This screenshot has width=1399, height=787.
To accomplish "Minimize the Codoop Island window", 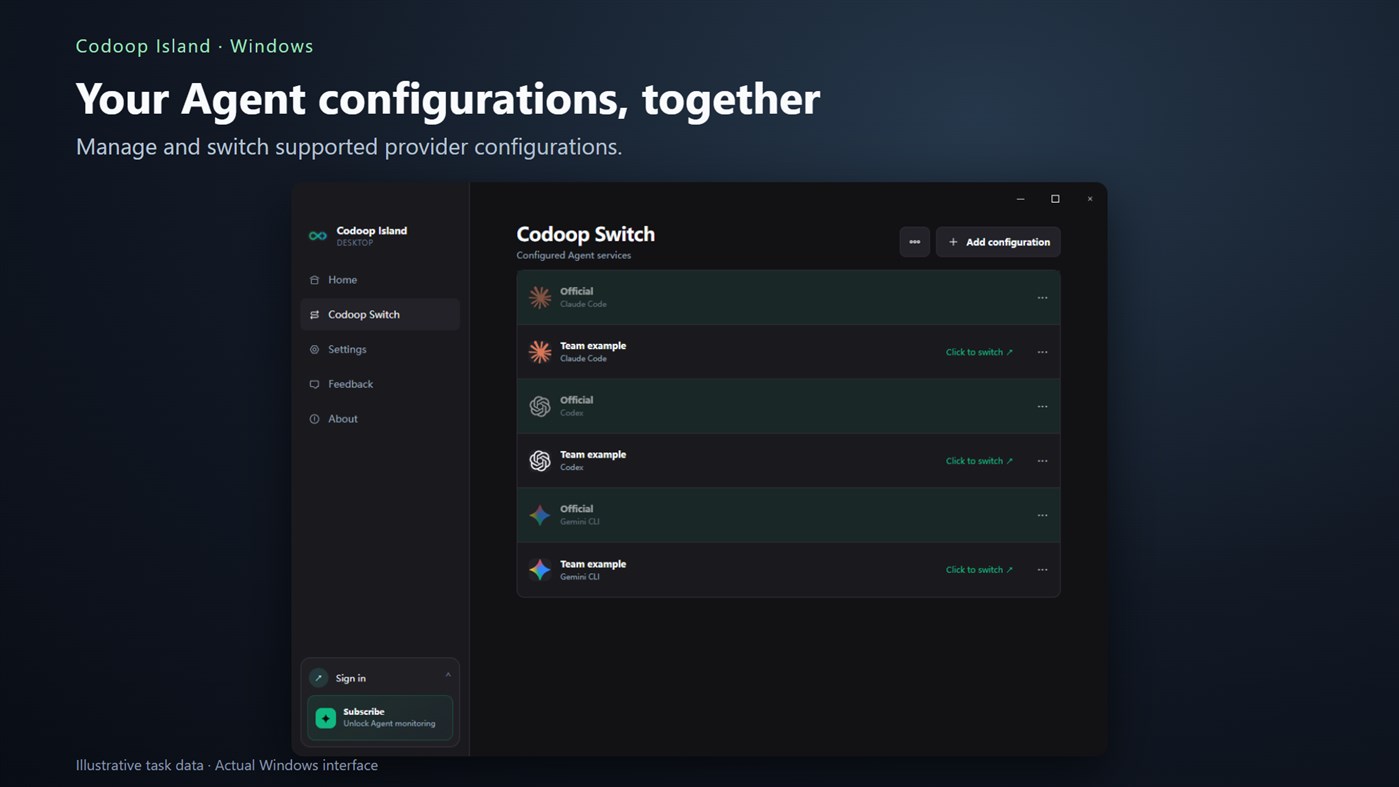I will click(1020, 199).
